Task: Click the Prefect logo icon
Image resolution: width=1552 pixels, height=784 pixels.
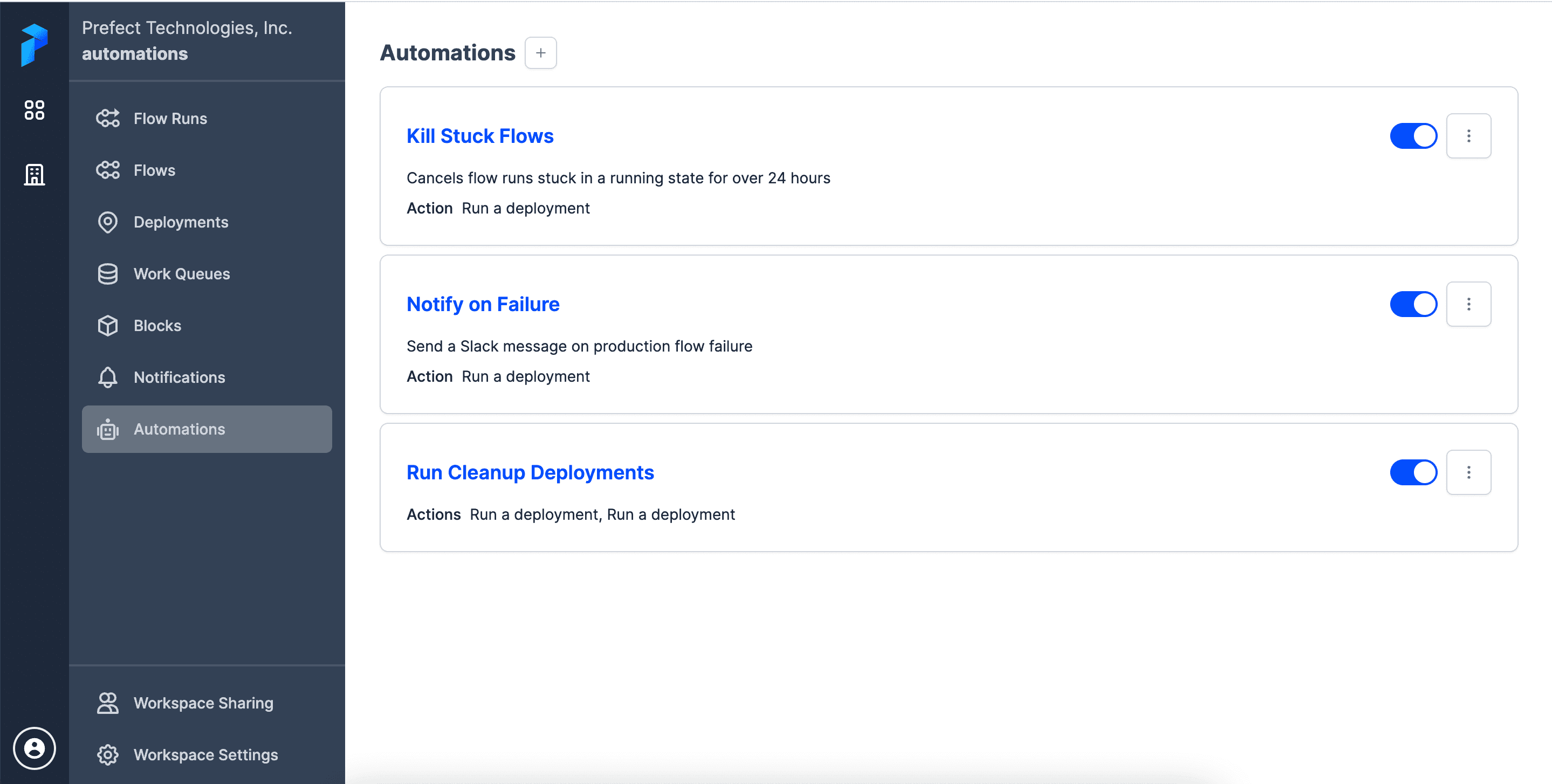Action: 35,45
